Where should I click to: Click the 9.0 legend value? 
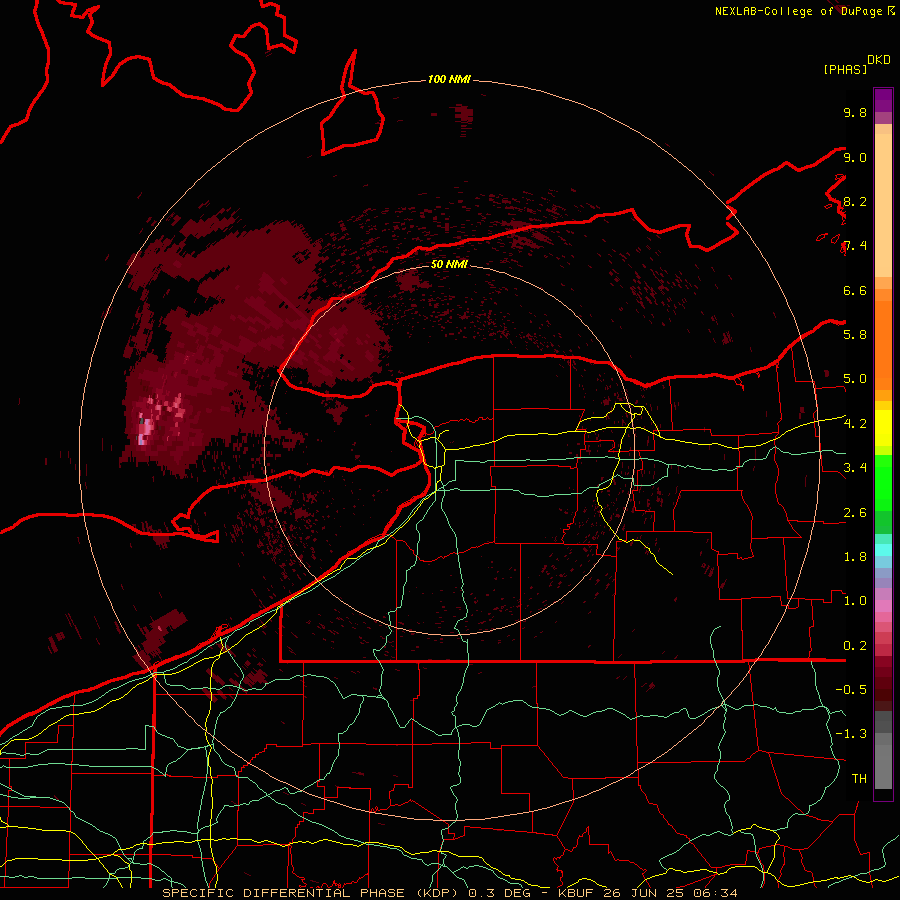[x=855, y=157]
